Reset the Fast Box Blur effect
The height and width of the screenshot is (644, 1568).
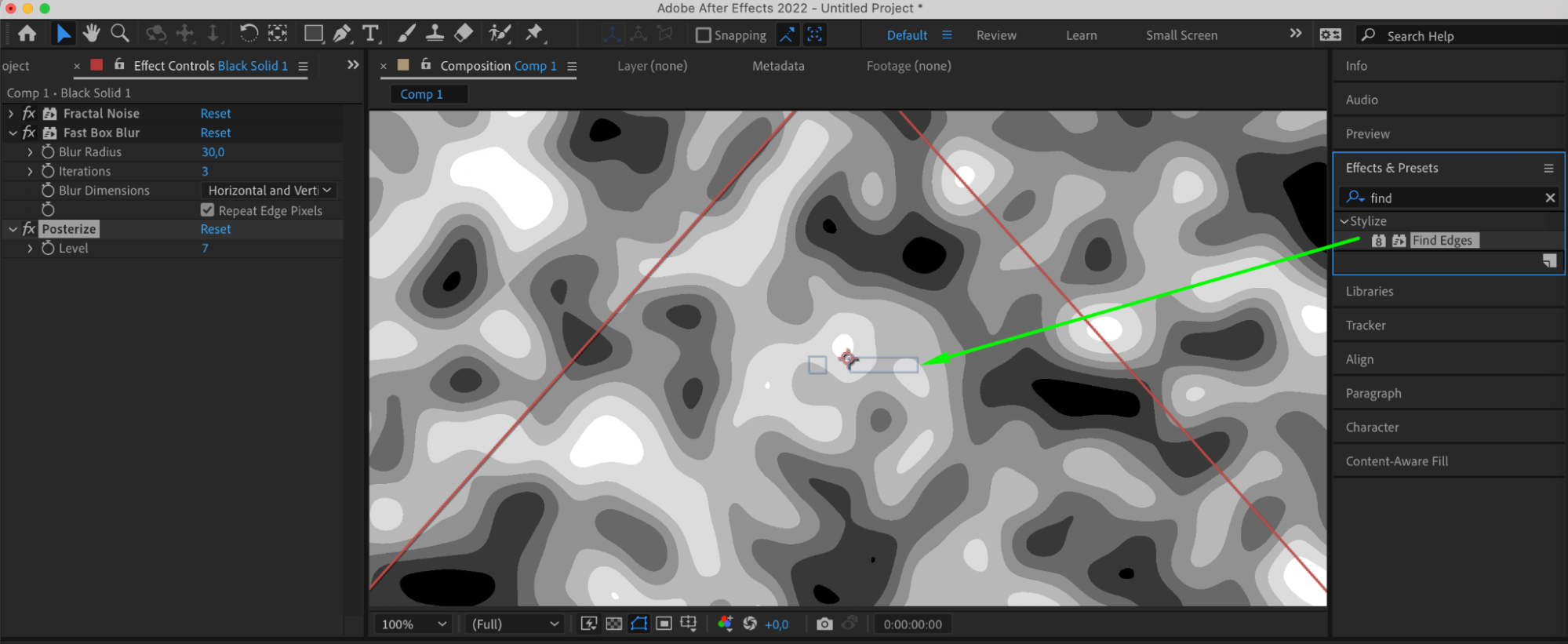(x=216, y=133)
